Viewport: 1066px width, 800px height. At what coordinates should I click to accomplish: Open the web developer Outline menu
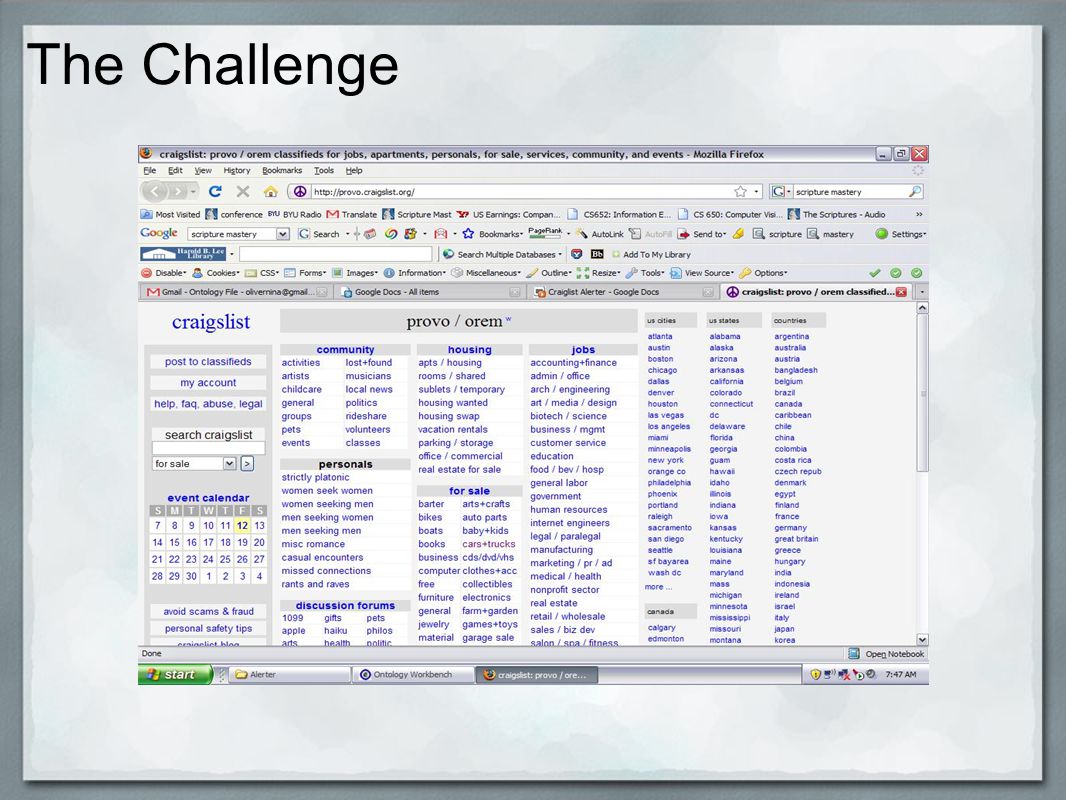(x=549, y=273)
